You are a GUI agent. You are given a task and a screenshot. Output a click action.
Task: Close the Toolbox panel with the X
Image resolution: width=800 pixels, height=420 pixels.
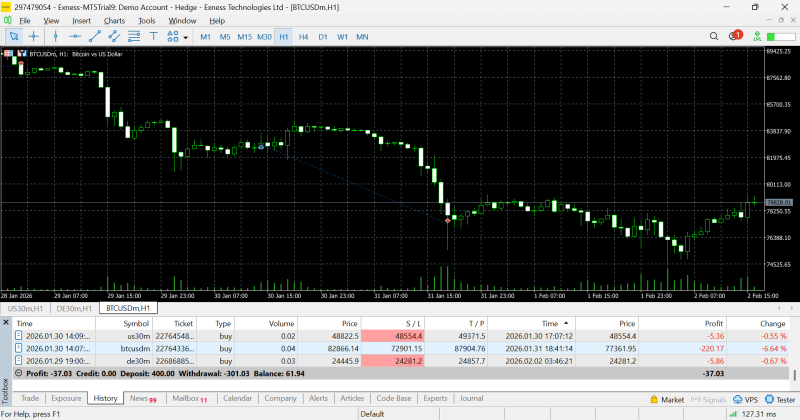(6, 323)
